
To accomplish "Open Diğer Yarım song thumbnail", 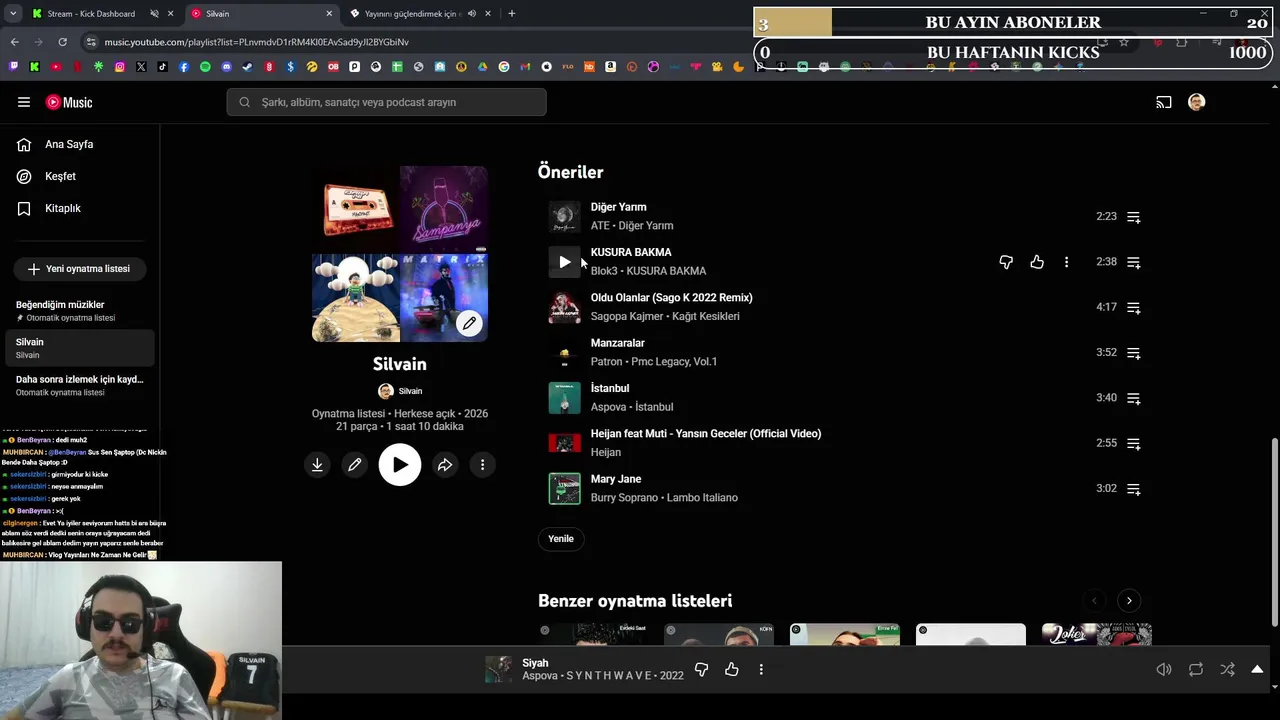I will point(564,217).
